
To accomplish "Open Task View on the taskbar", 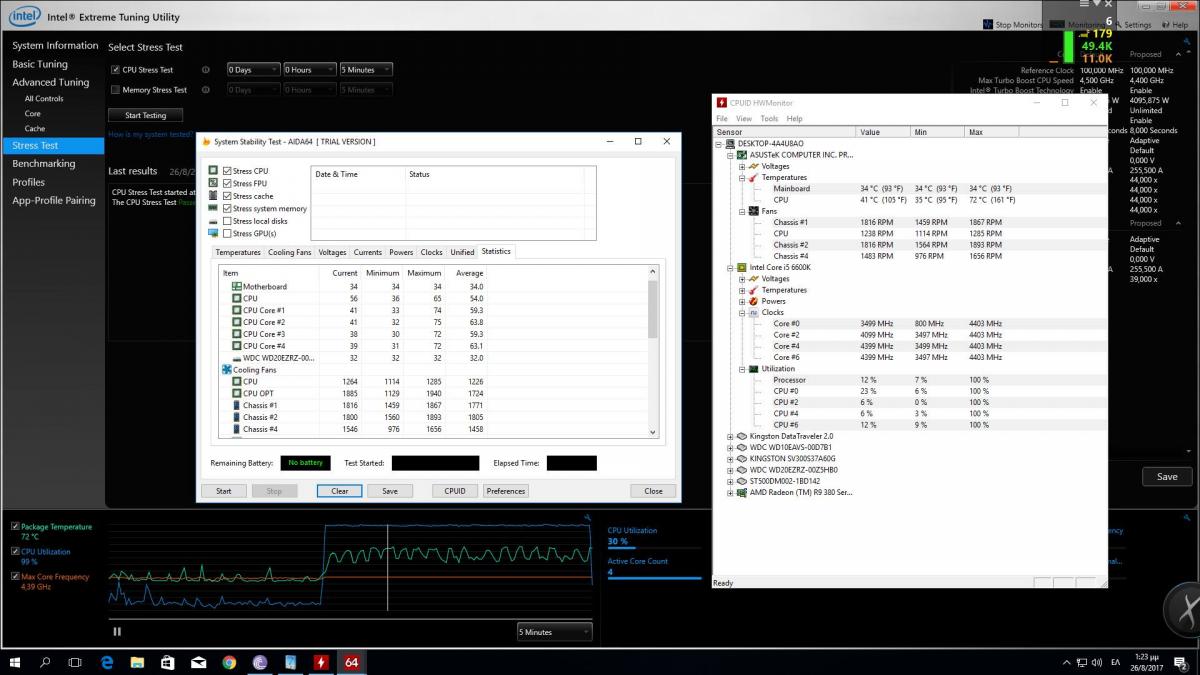I will [75, 662].
